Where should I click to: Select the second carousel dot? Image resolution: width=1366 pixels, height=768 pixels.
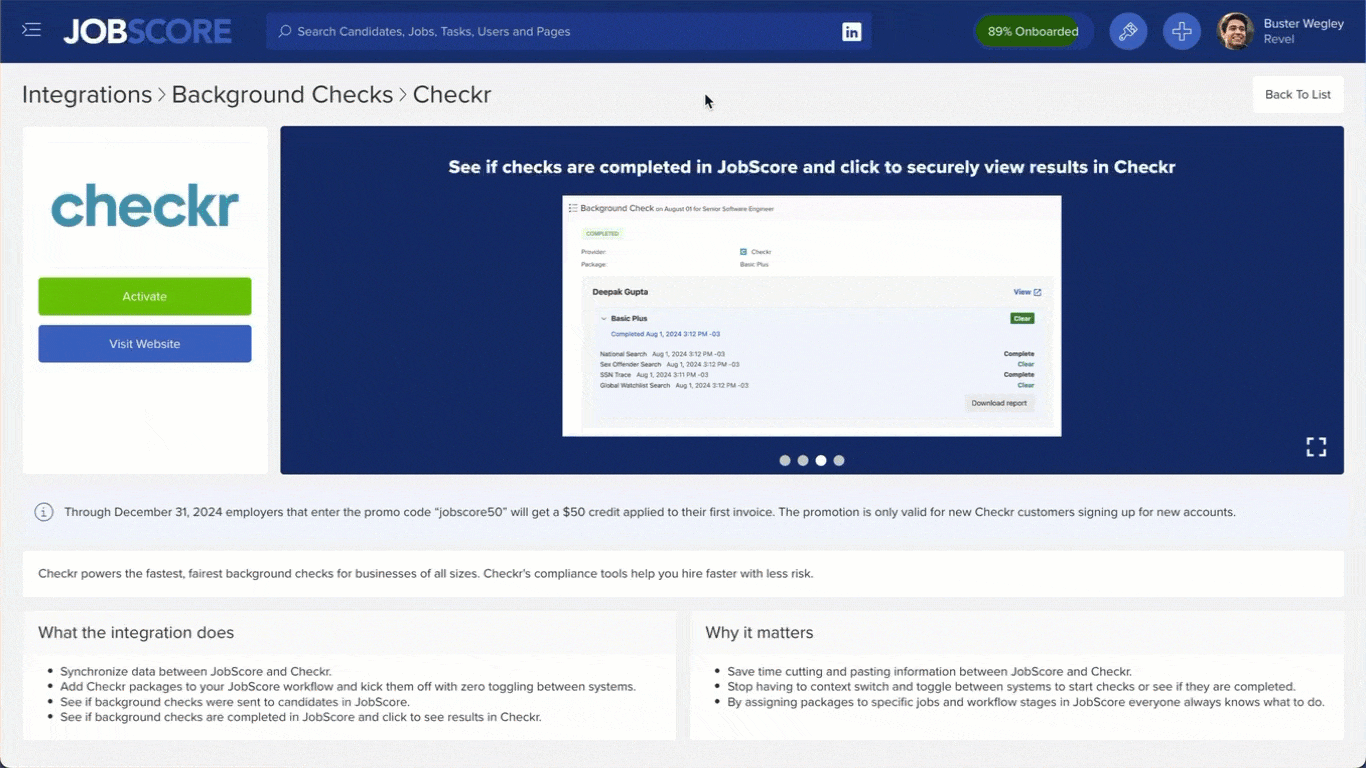(803, 460)
